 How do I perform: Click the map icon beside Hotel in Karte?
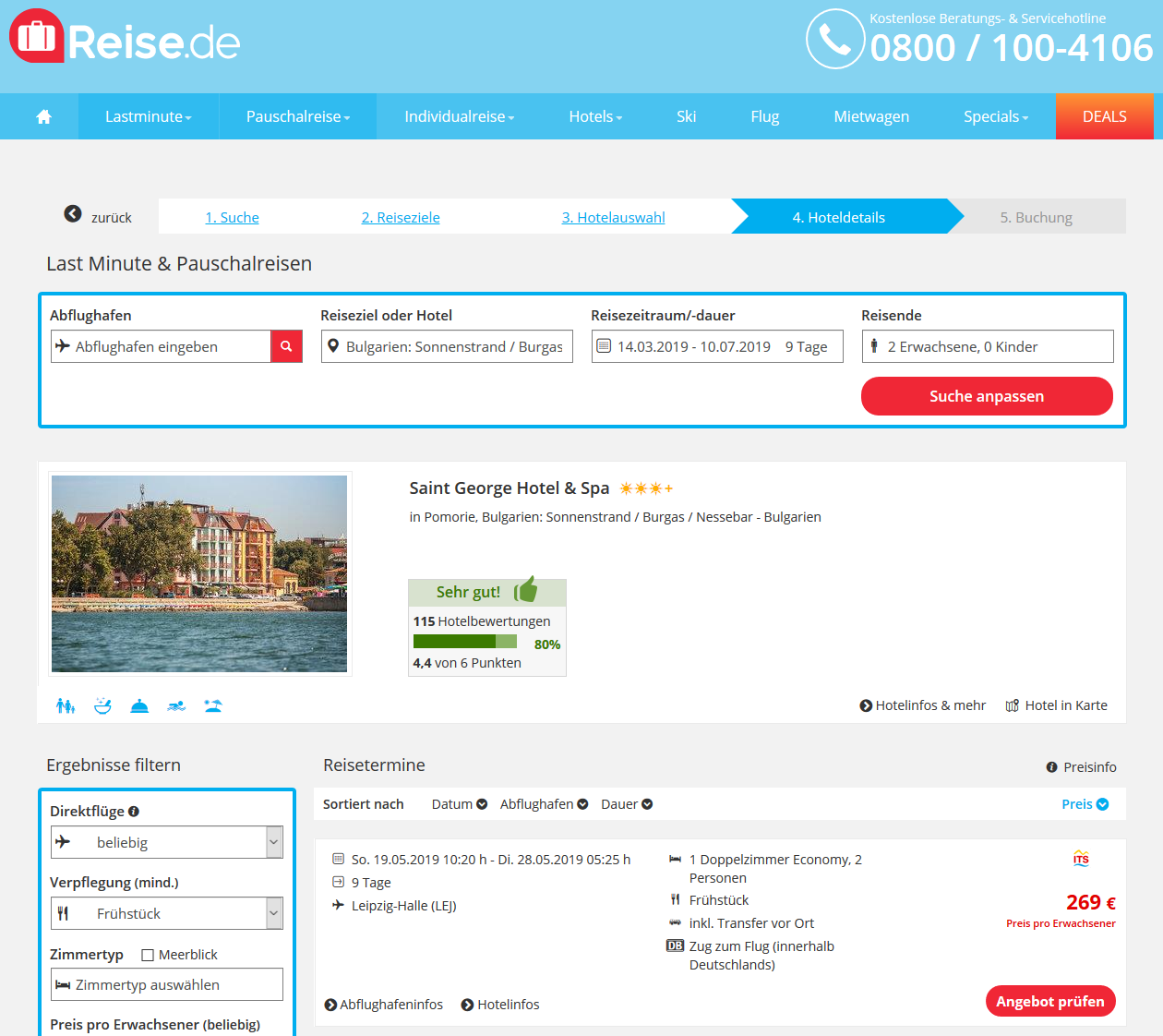(x=1013, y=705)
